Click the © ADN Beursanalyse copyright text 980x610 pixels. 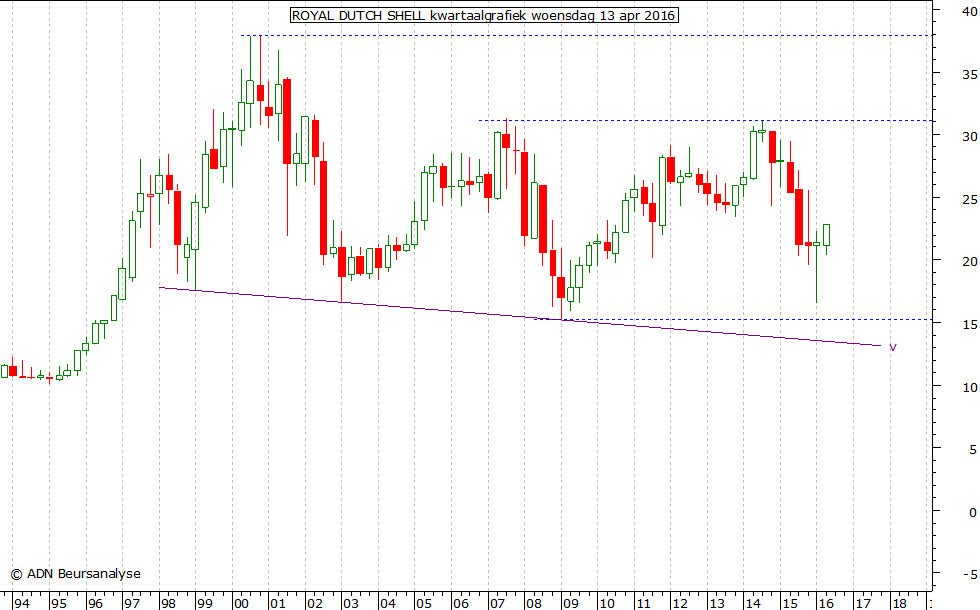(x=76, y=574)
